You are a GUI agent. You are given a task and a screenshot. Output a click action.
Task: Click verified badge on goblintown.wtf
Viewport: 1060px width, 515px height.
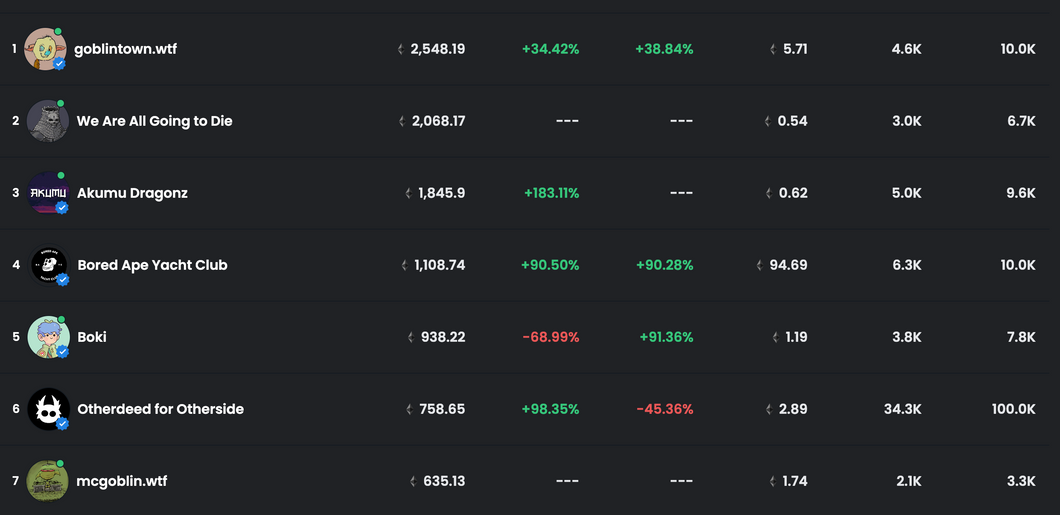point(59,64)
